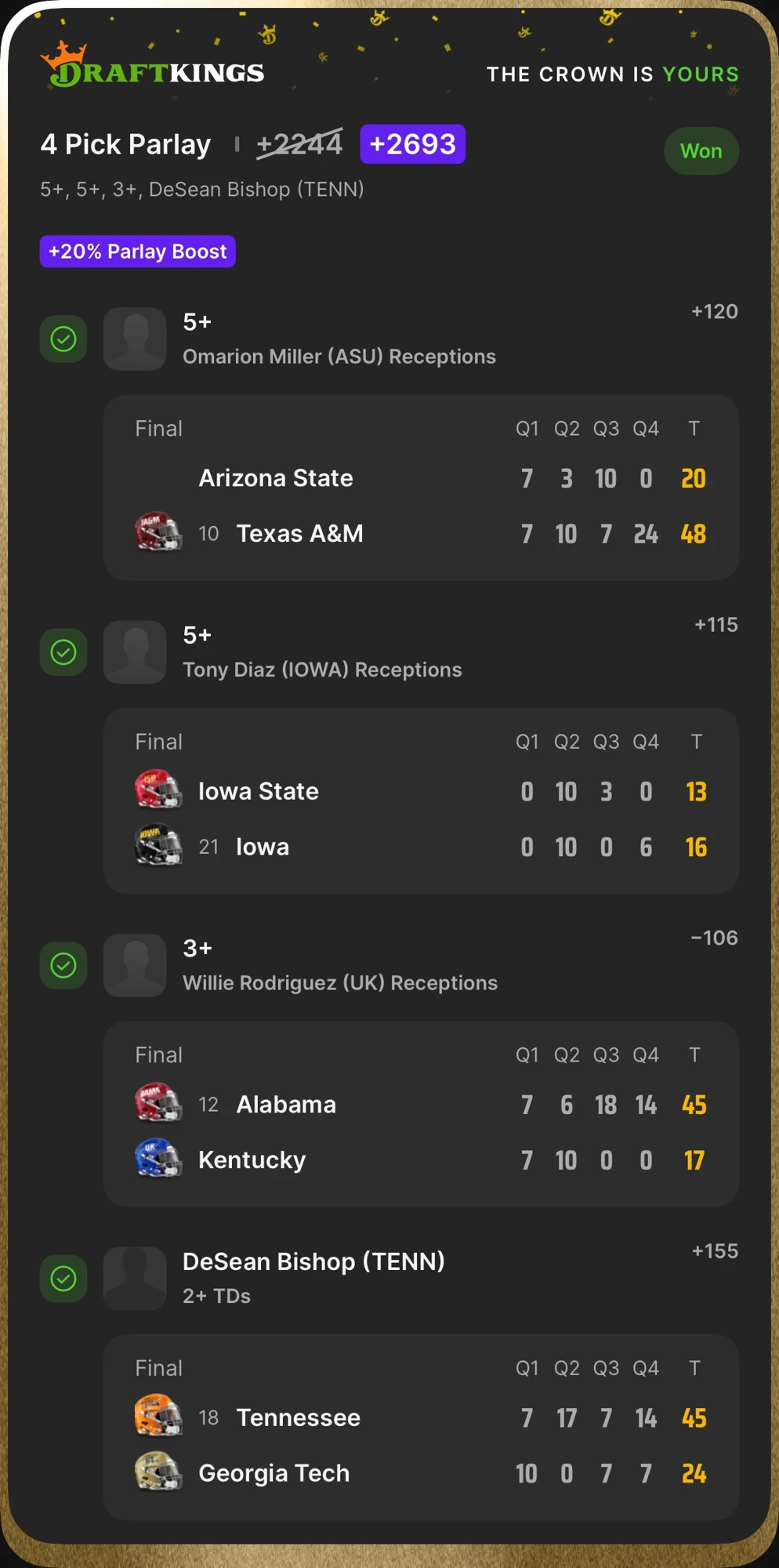This screenshot has height=1568, width=779.
Task: Open DeSean Bishop's player avatar placeholder
Action: 135,1279
